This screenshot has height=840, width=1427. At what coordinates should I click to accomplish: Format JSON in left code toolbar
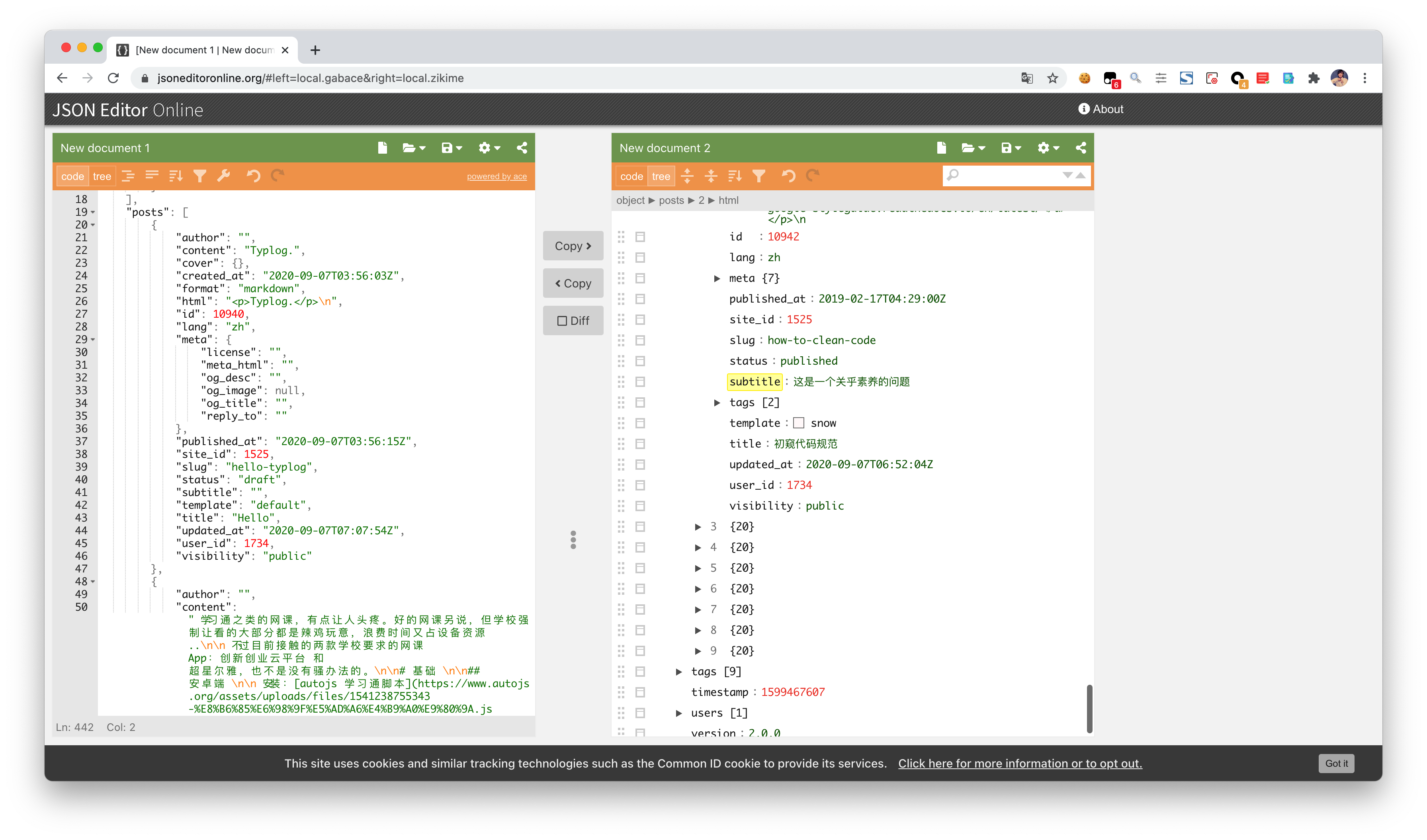128,176
